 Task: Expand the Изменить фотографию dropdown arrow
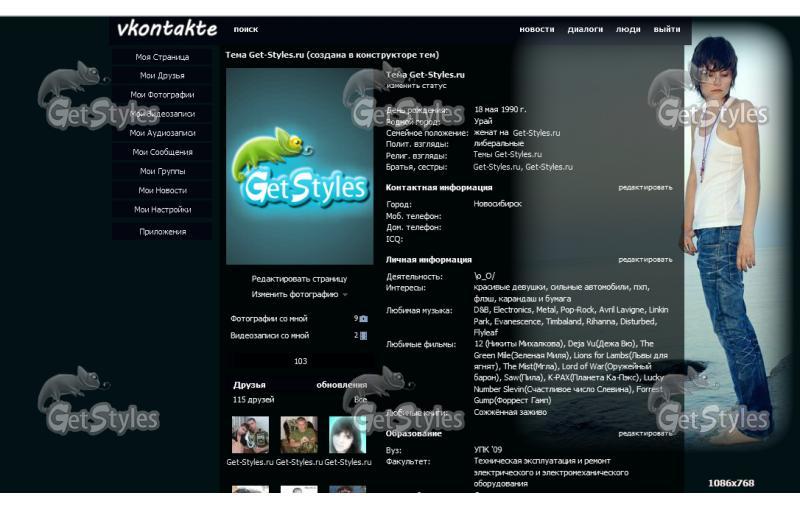coord(345,295)
